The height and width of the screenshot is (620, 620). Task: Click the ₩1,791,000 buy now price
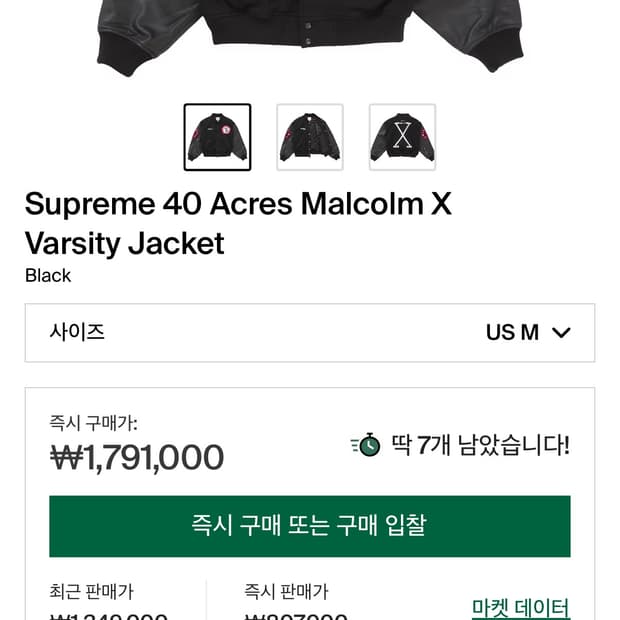137,457
